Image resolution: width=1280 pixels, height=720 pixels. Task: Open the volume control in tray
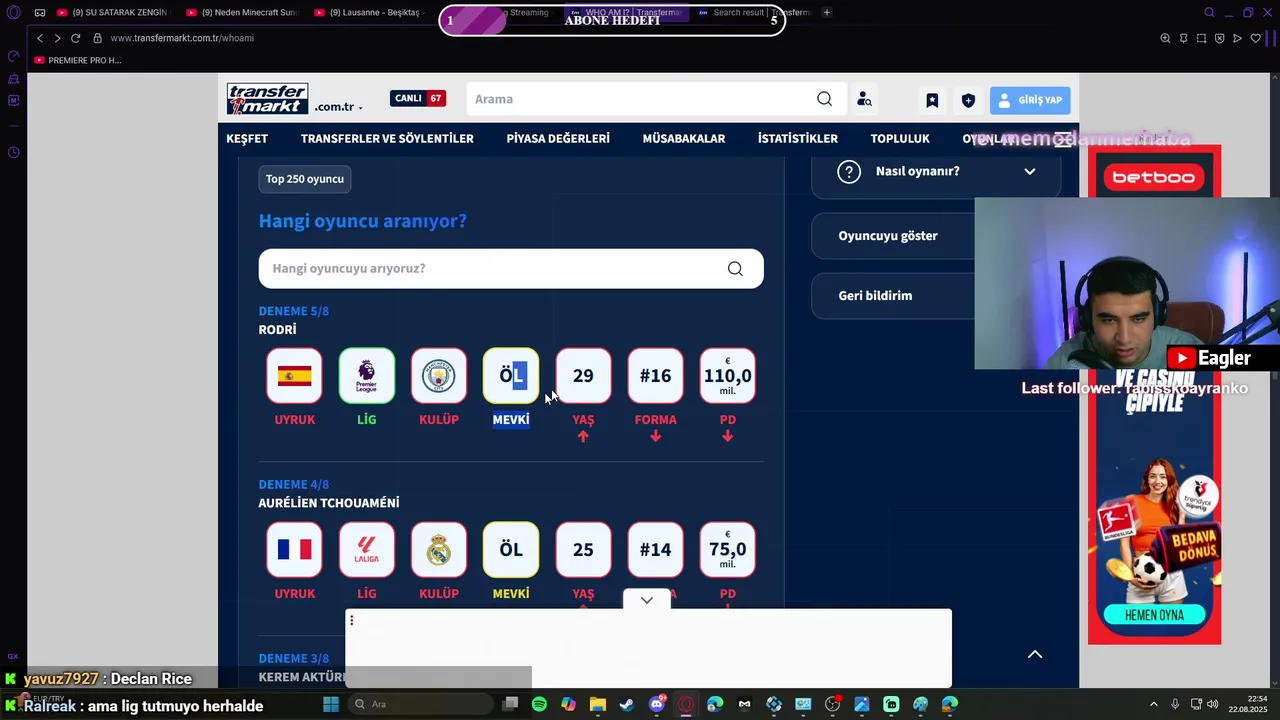(1212, 704)
